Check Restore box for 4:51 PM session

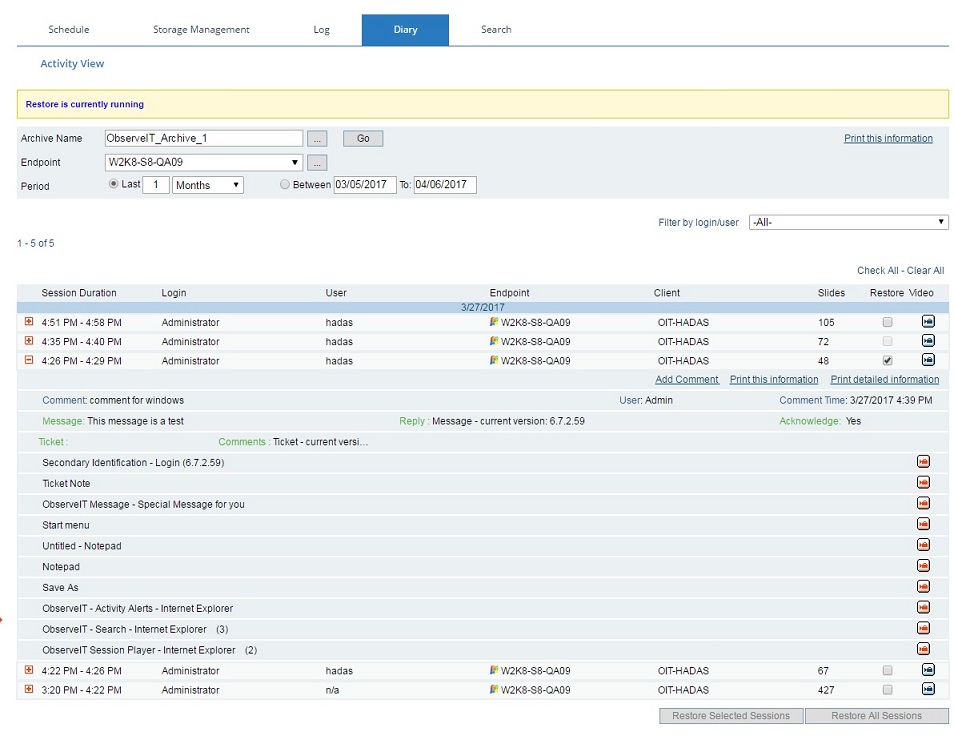(887, 322)
